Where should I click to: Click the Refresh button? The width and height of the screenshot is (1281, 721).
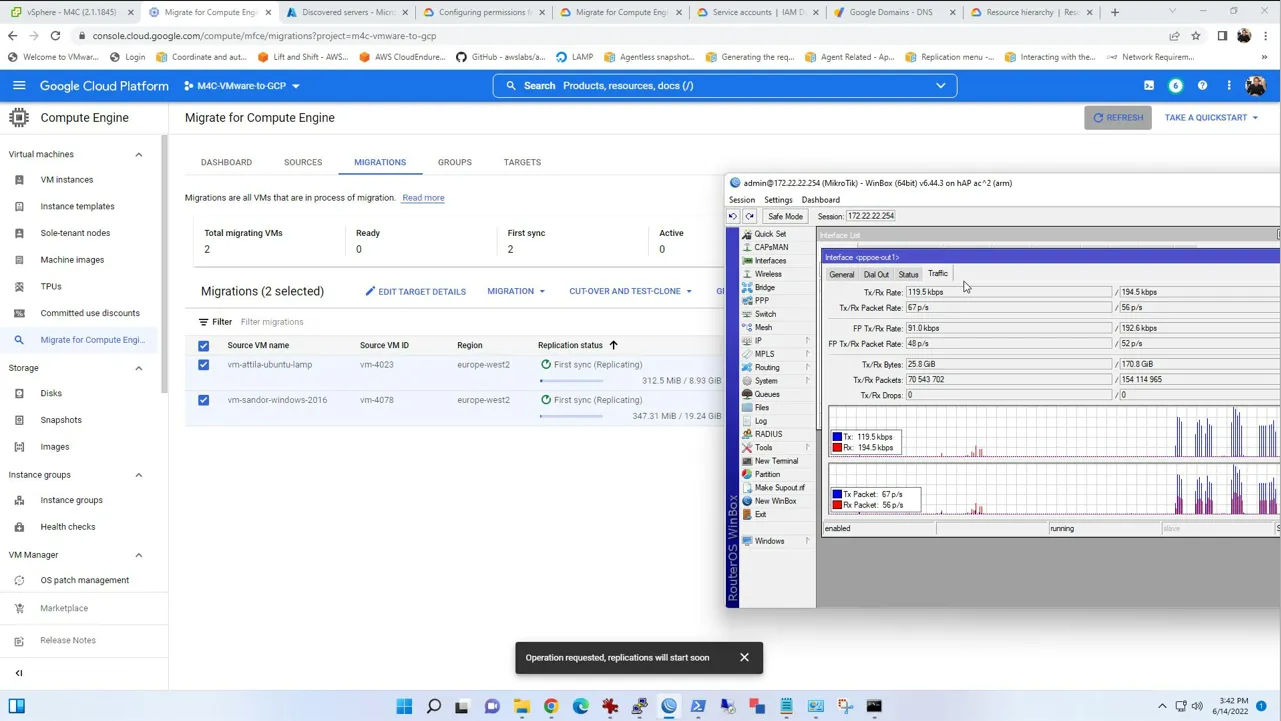point(1118,118)
